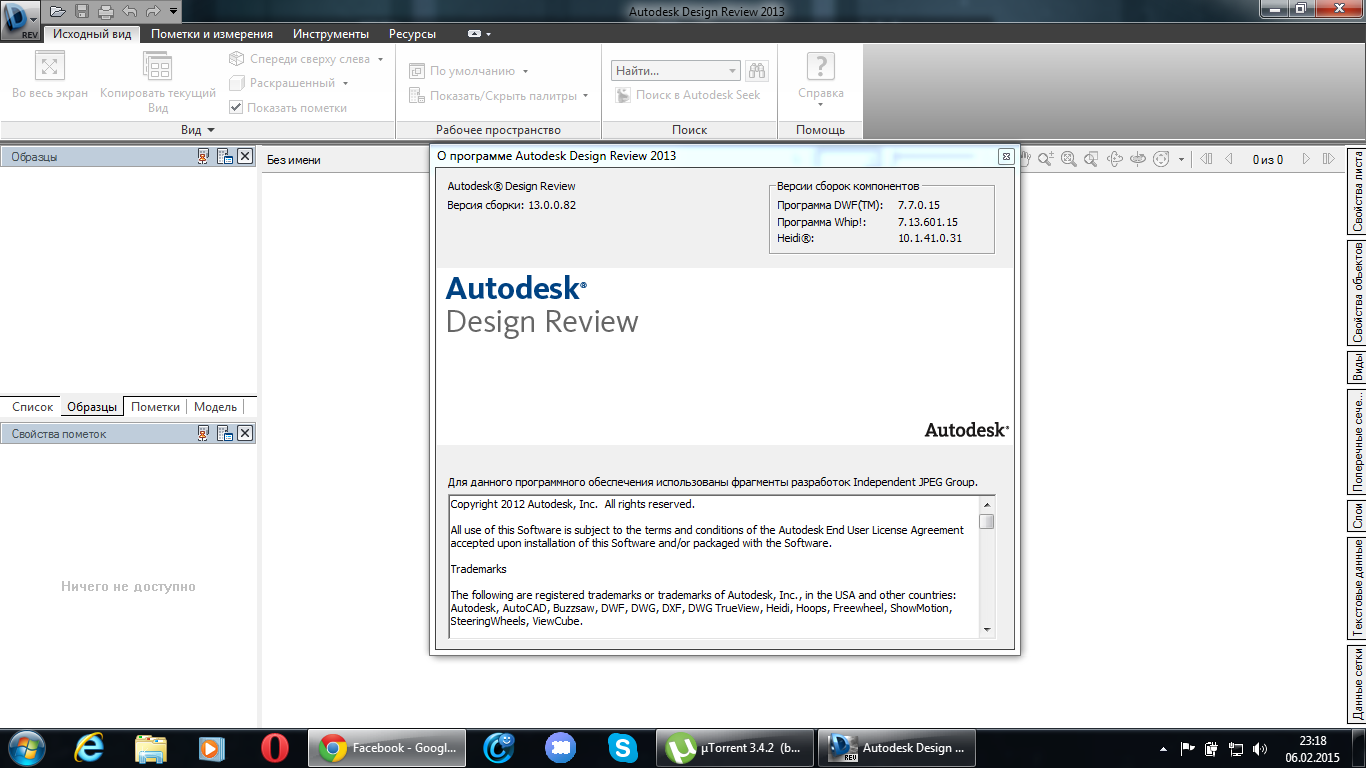Click the Redo arrow icon

point(153,11)
